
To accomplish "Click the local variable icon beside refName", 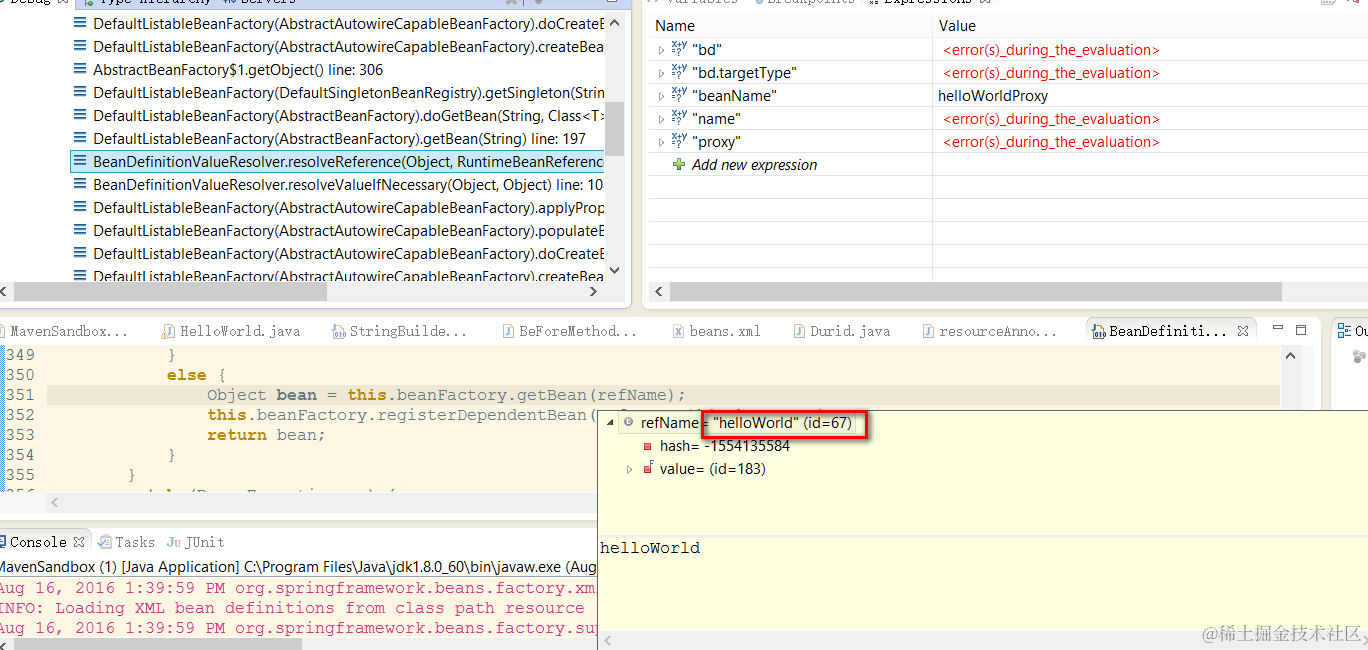I will [x=629, y=423].
